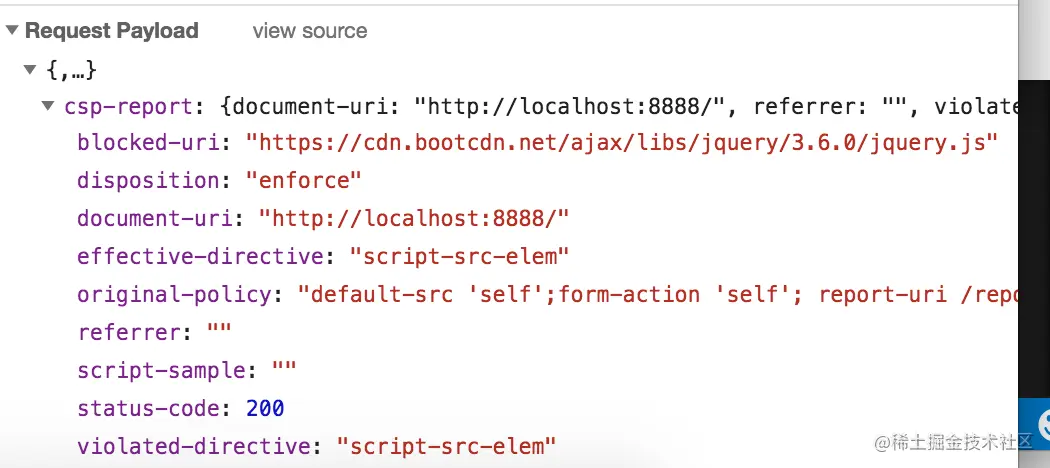Screen dimensions: 1050x468
Task: Collapse the csp-report object triangle
Action: 48,105
